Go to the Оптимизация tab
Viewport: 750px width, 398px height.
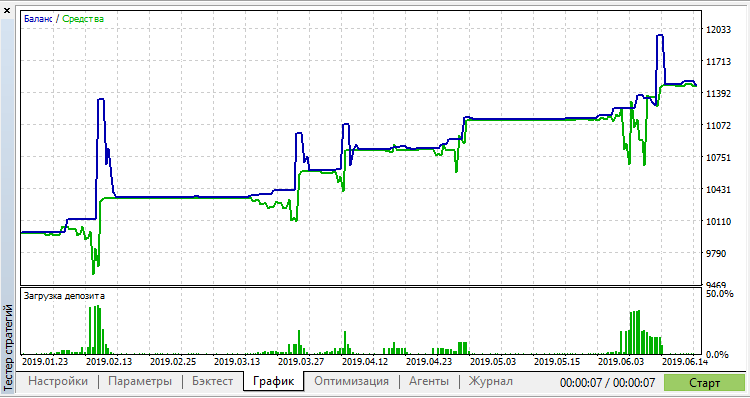click(x=352, y=381)
